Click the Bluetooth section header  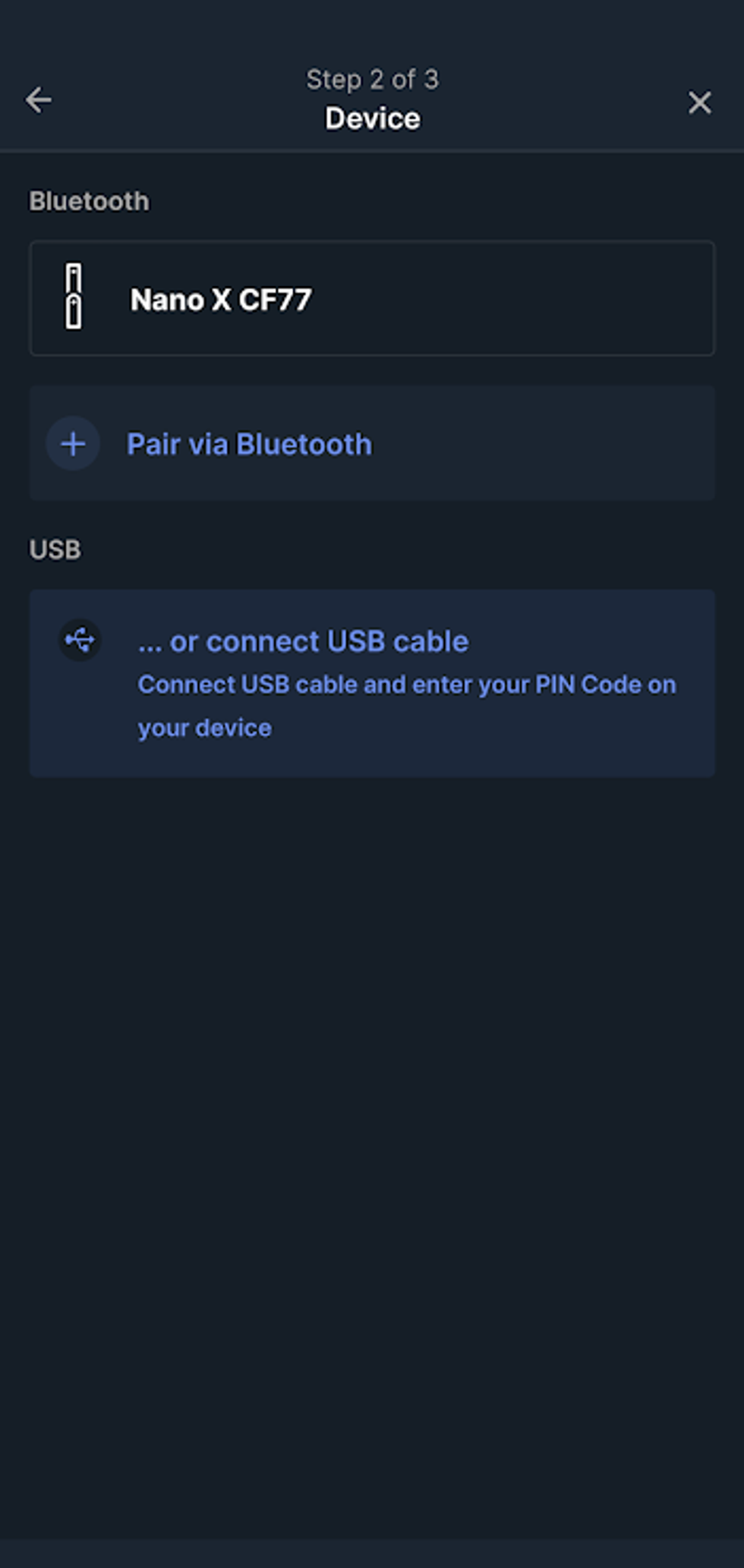click(89, 201)
